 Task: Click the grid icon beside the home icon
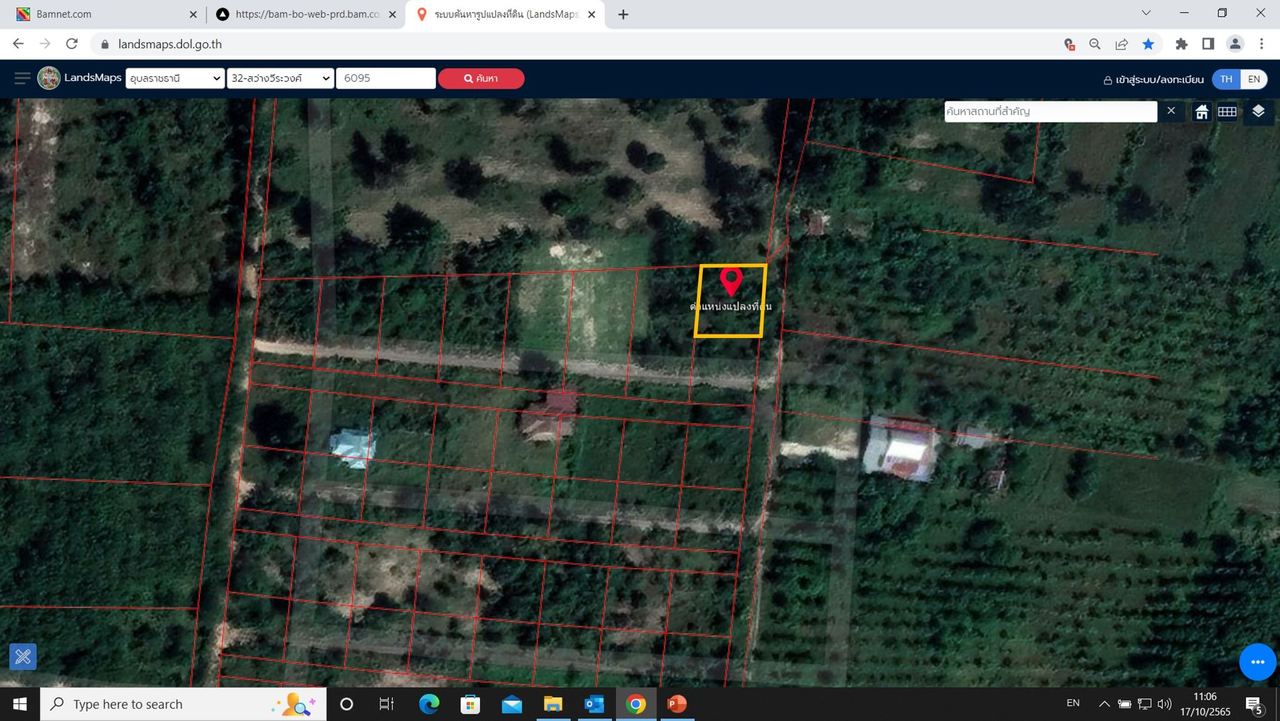1227,112
